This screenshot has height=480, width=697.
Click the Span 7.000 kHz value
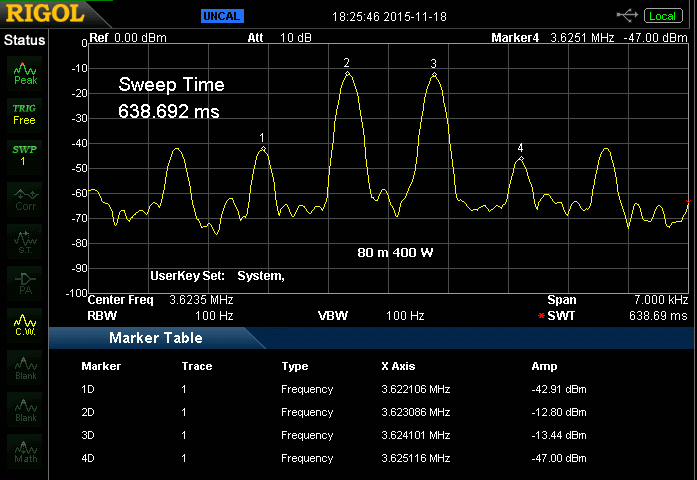[x=658, y=300]
